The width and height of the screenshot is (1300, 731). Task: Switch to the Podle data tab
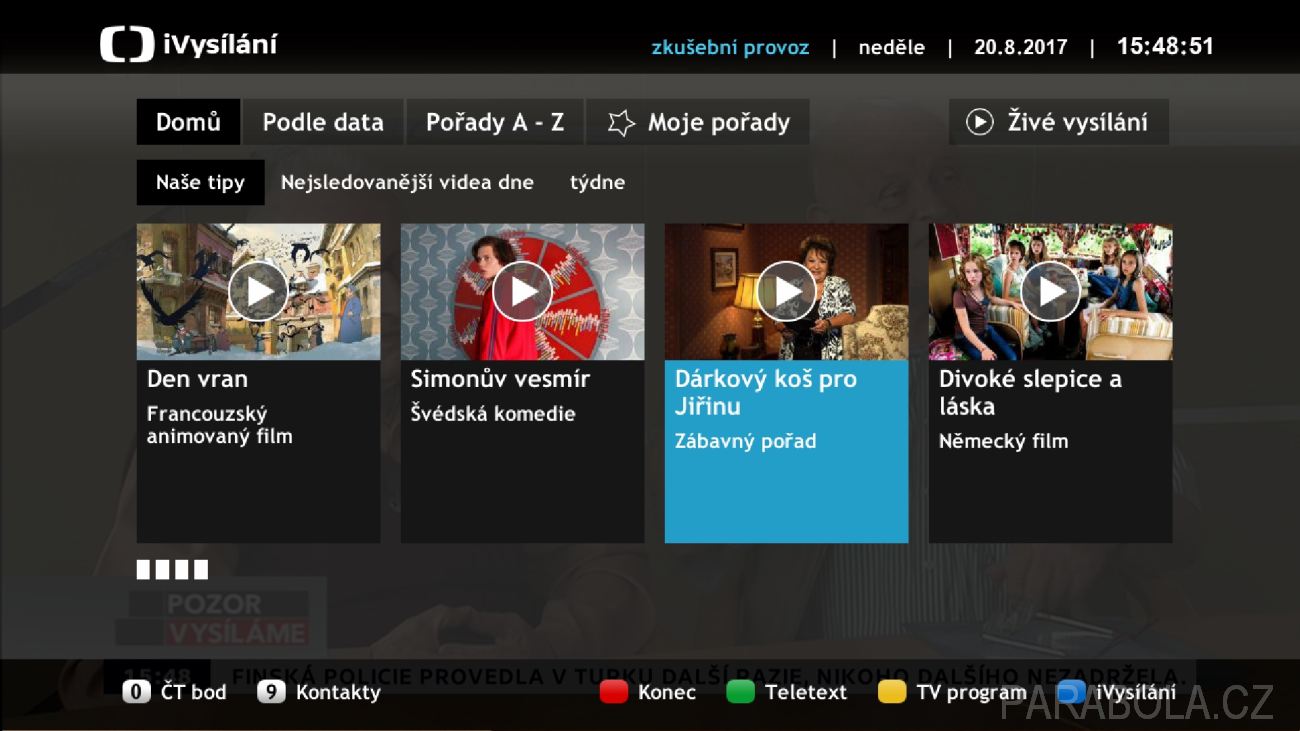[x=323, y=122]
